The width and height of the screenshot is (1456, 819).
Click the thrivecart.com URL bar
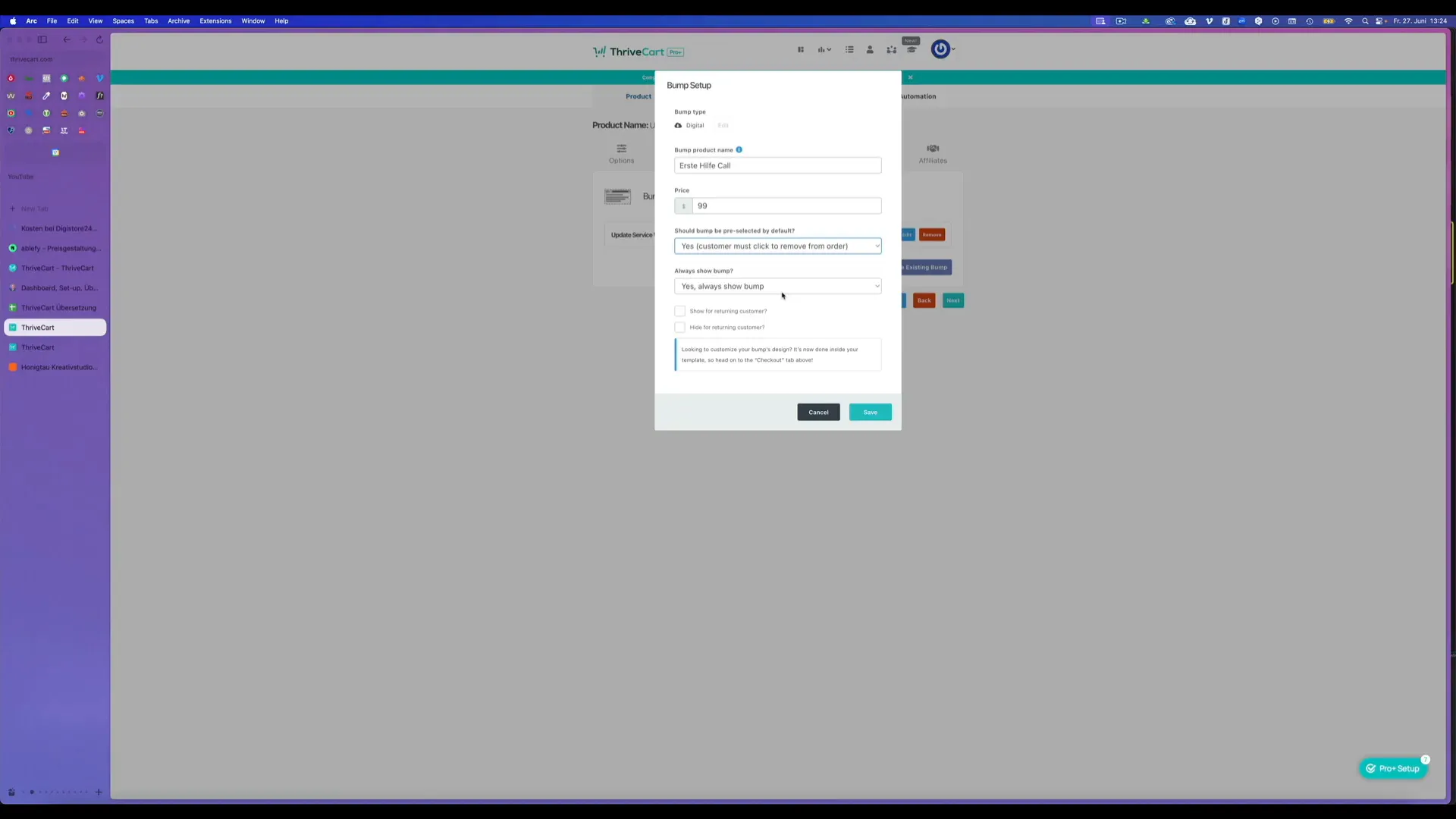click(55, 59)
